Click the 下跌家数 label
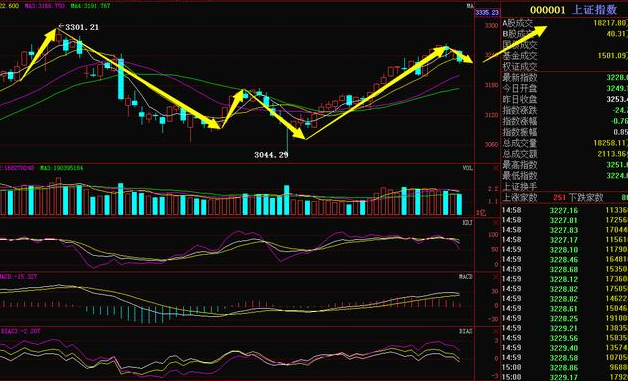Screen dimensions: 628x381 coord(586,197)
